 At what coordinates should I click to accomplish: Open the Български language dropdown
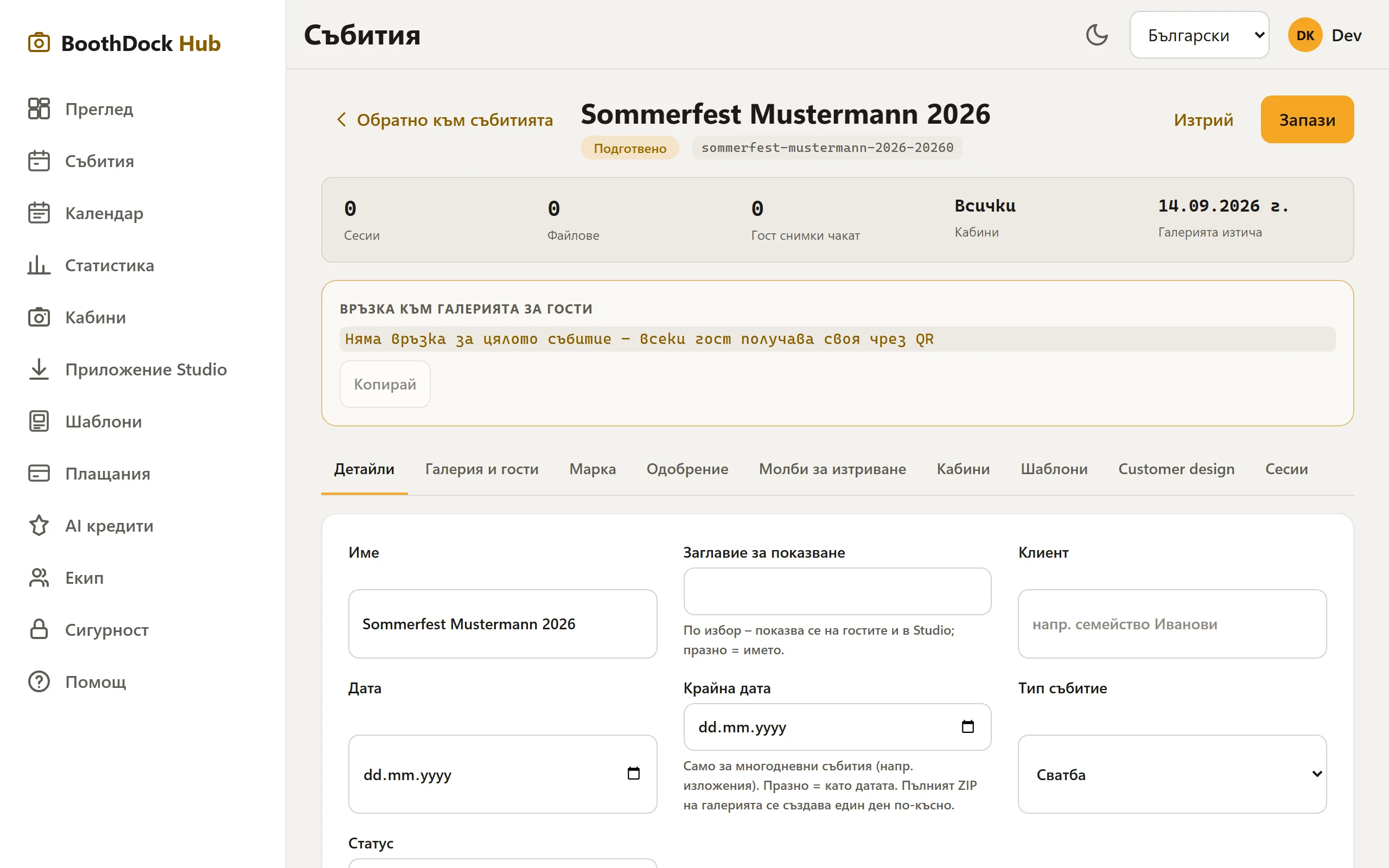pos(1199,35)
